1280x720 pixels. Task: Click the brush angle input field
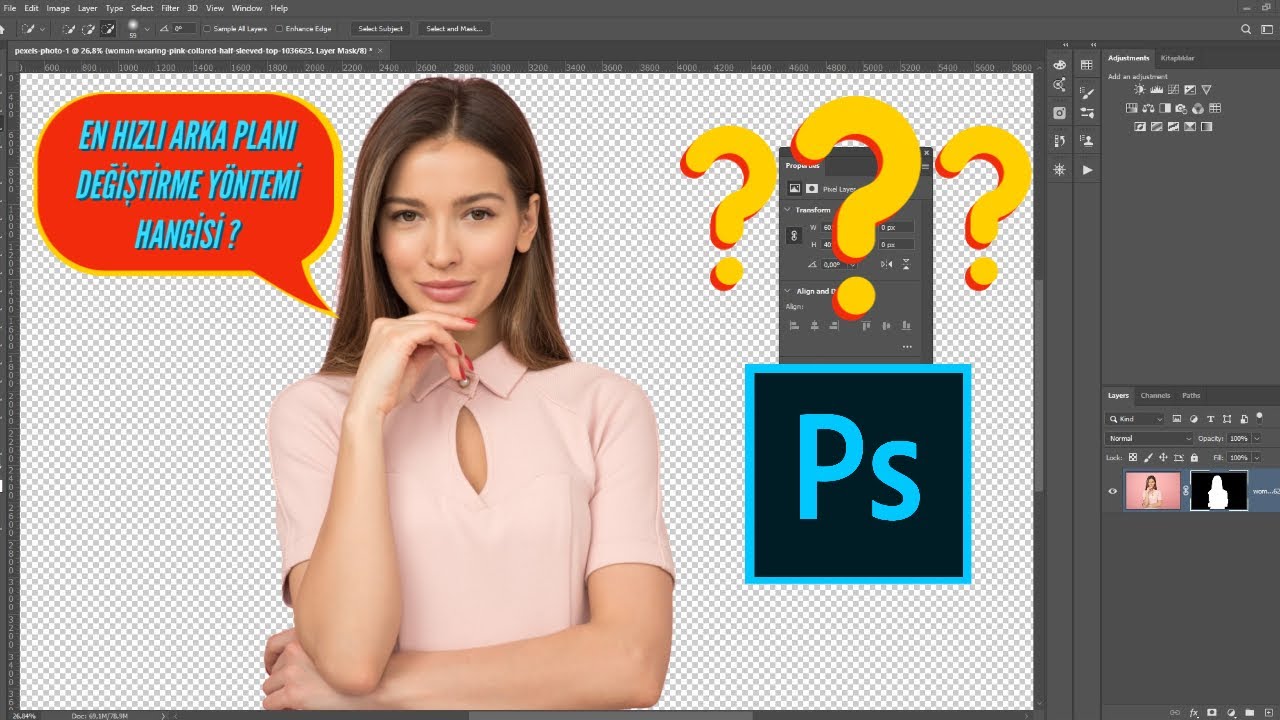point(183,29)
